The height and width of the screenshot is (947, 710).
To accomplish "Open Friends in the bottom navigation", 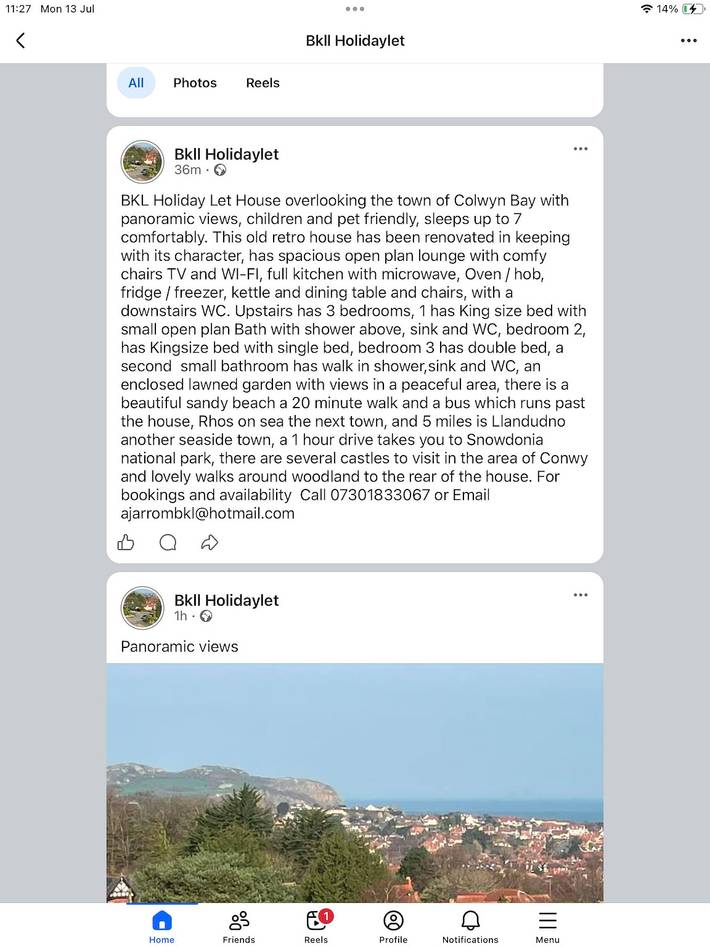I will tap(238, 926).
